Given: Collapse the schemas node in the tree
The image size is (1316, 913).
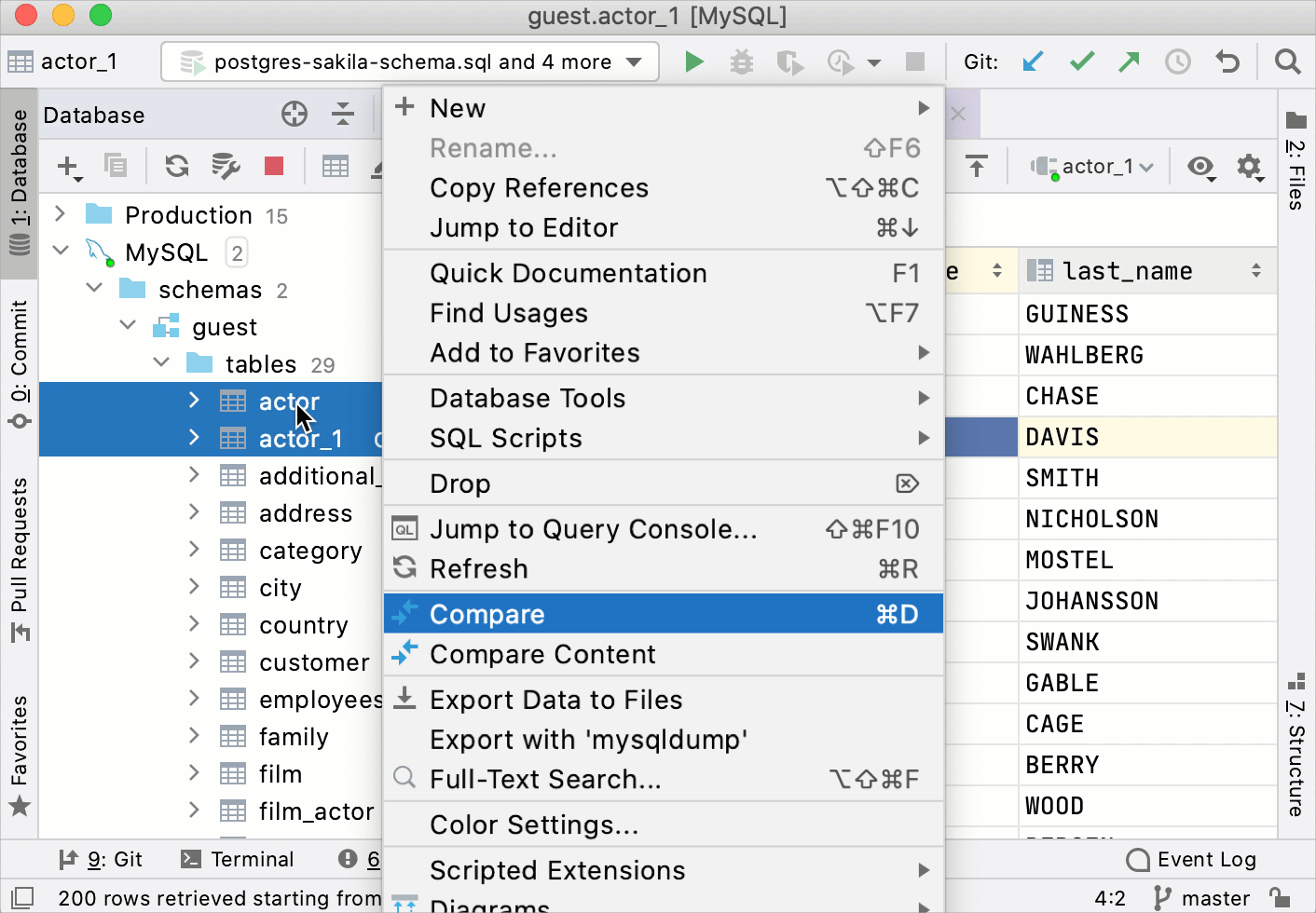Looking at the screenshot, I should (x=94, y=289).
